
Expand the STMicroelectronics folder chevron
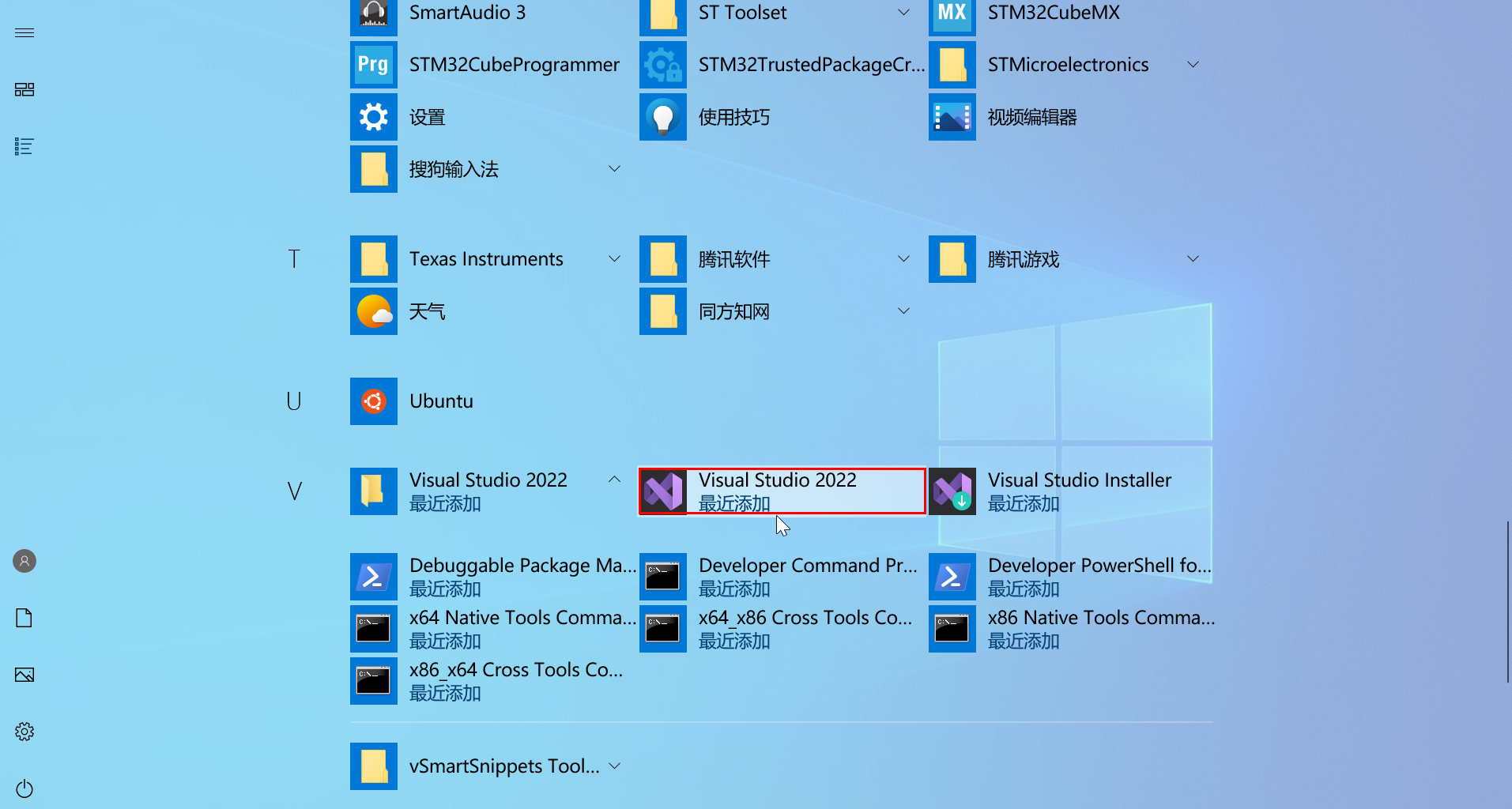pyautogui.click(x=1193, y=65)
